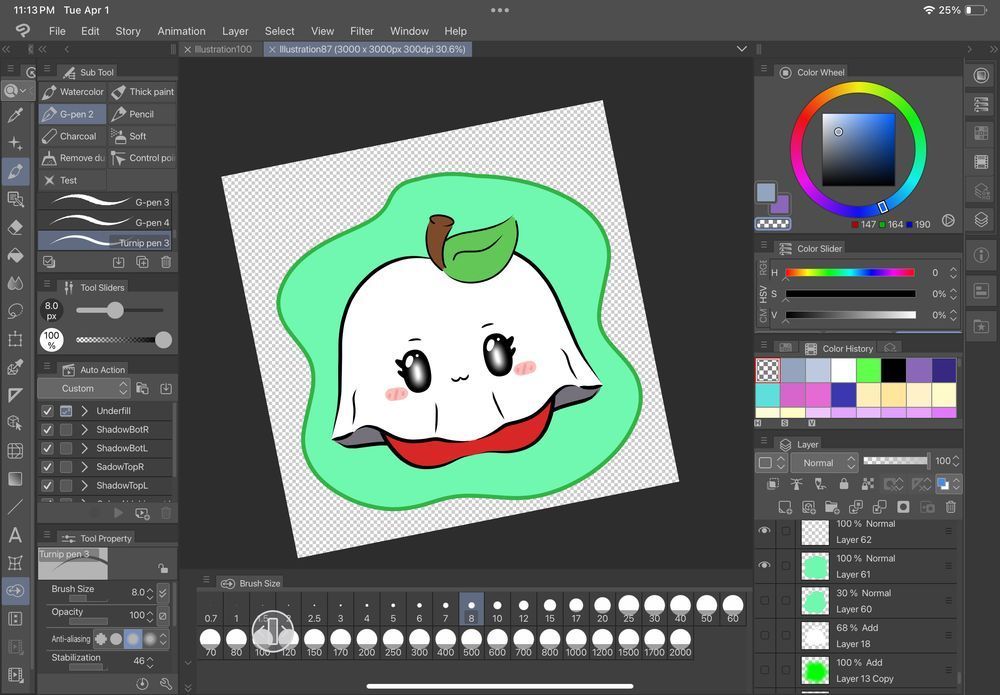The height and width of the screenshot is (695, 1000).
Task: Open the Animation menu
Action: [181, 31]
